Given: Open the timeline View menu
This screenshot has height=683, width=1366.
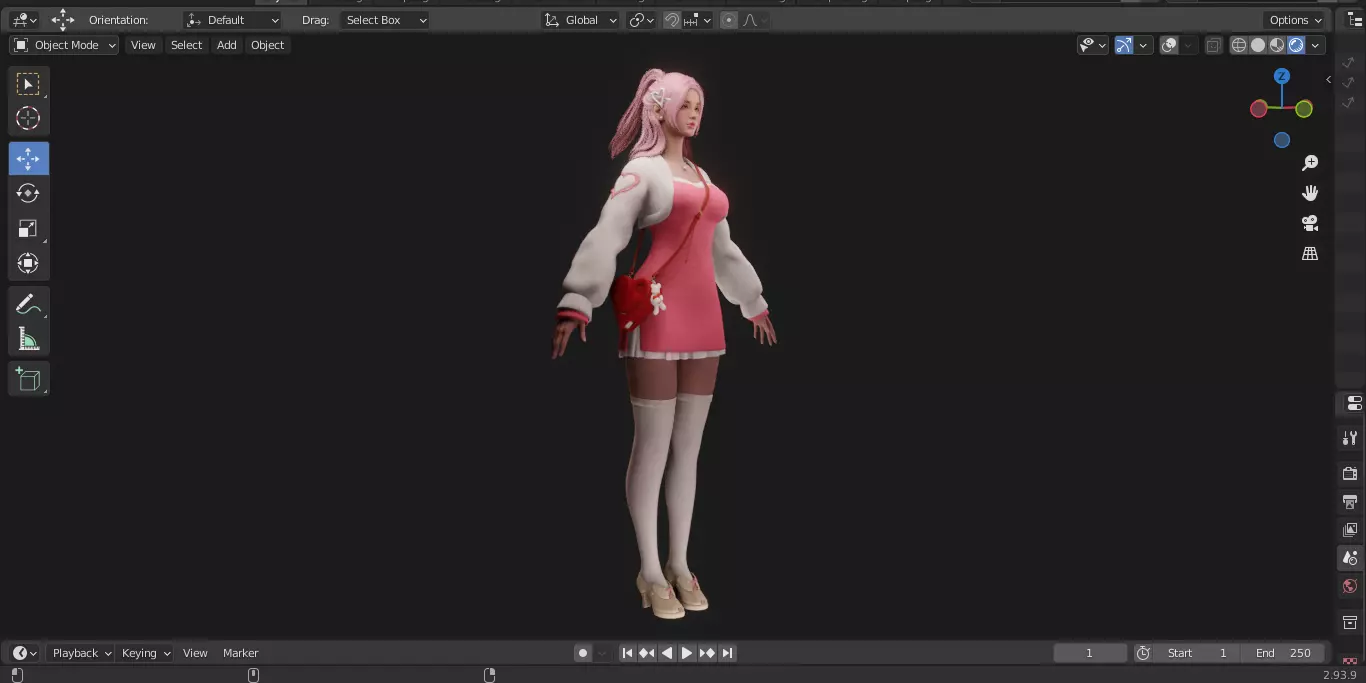Looking at the screenshot, I should pos(195,653).
